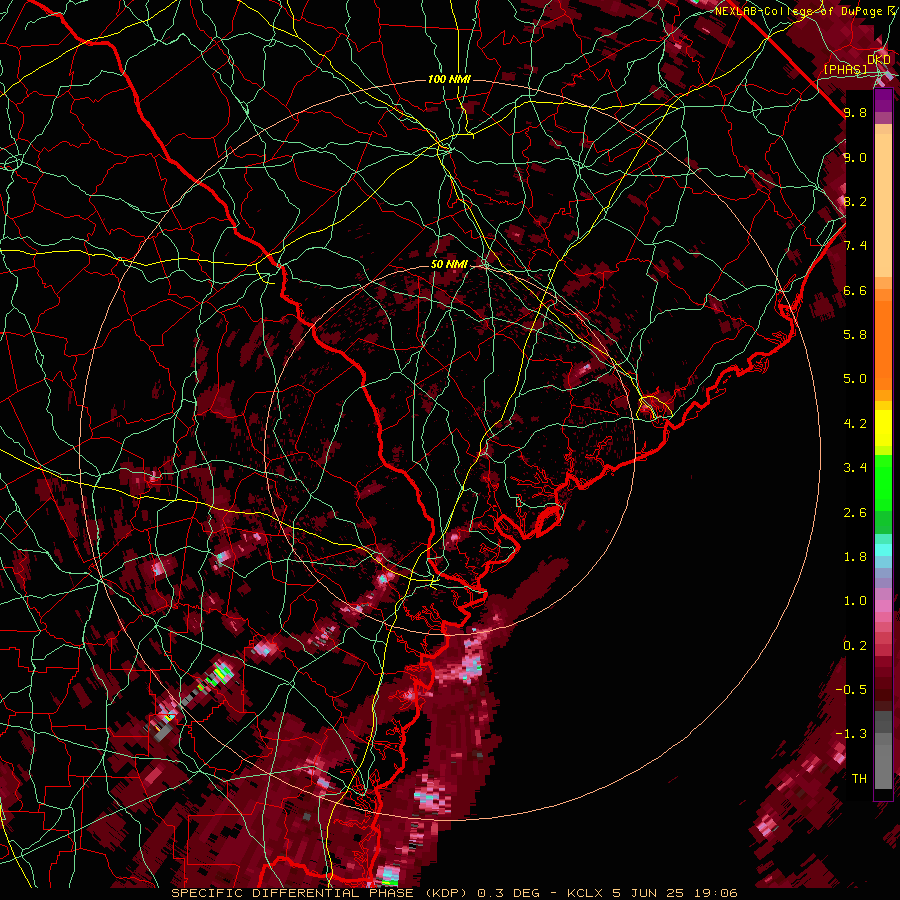Click the 8.2 legend value
This screenshot has height=900, width=900.
[855, 201]
